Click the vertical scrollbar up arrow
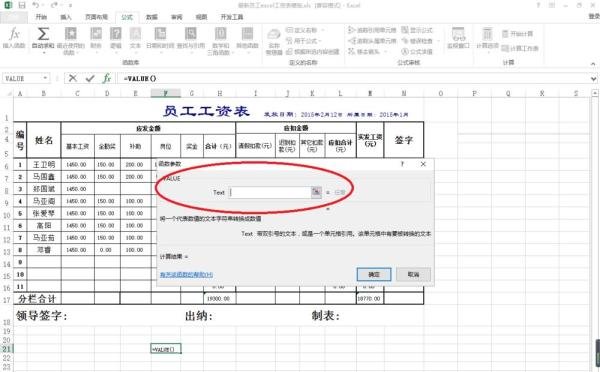 (595, 93)
